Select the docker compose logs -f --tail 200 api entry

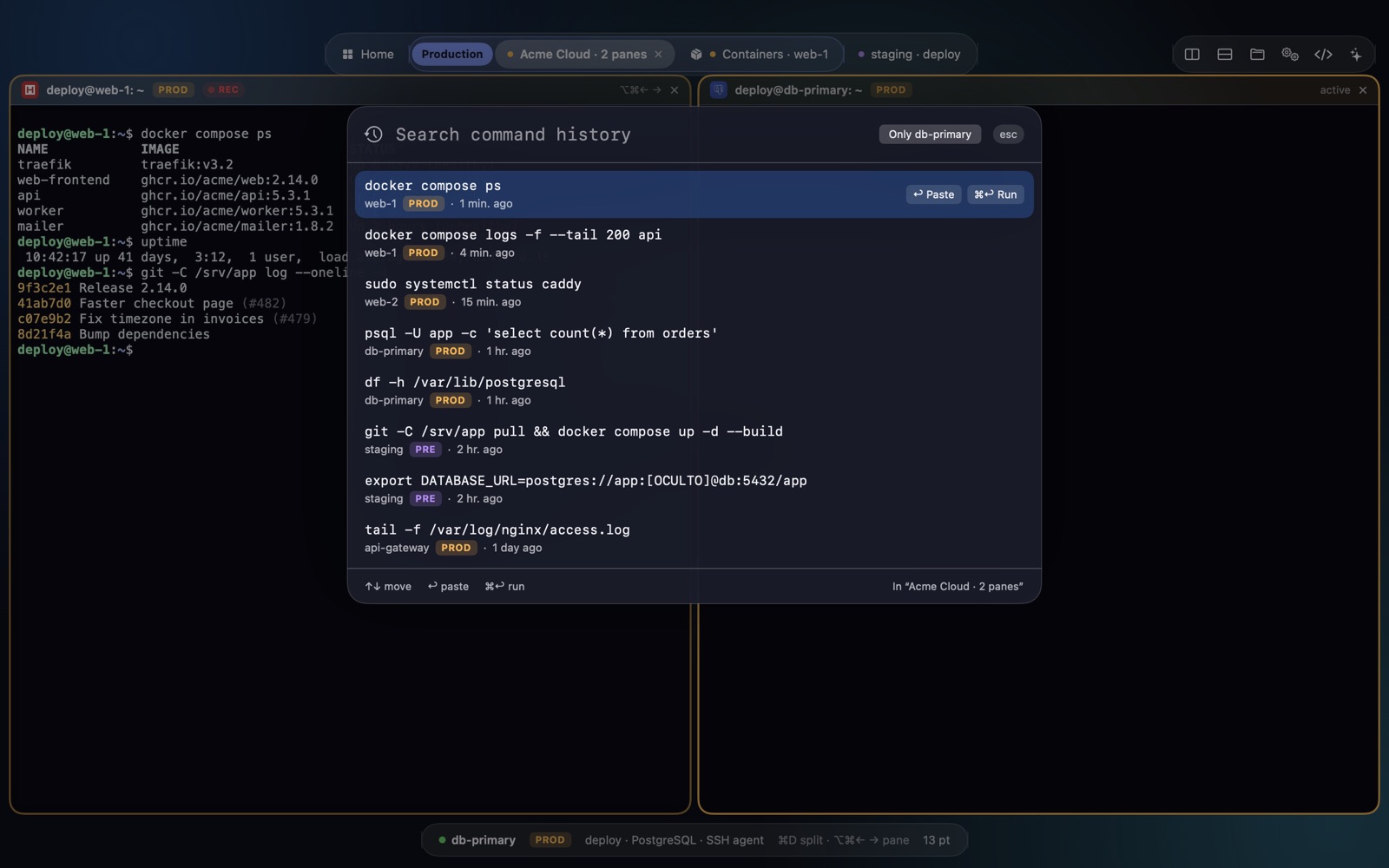[694, 243]
